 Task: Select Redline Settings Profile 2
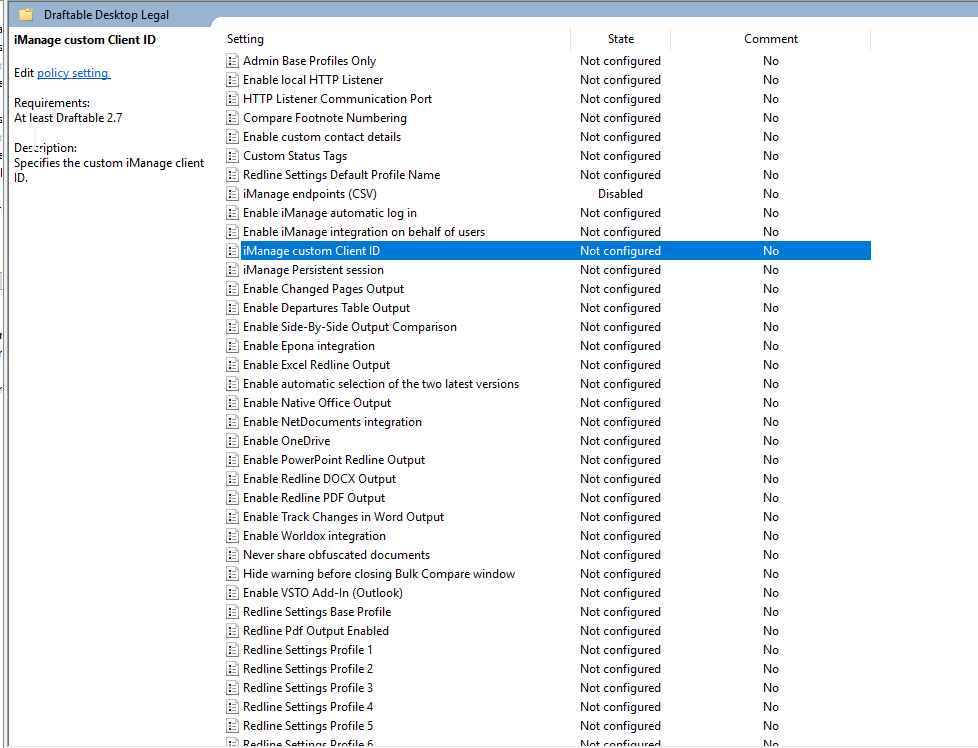(x=308, y=669)
